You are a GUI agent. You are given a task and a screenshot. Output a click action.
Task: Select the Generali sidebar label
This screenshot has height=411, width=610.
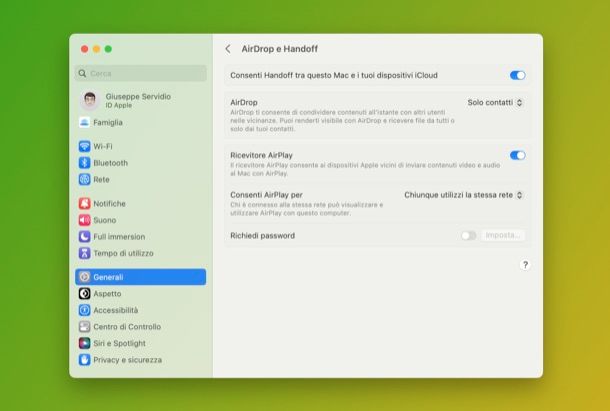pyautogui.click(x=108, y=277)
